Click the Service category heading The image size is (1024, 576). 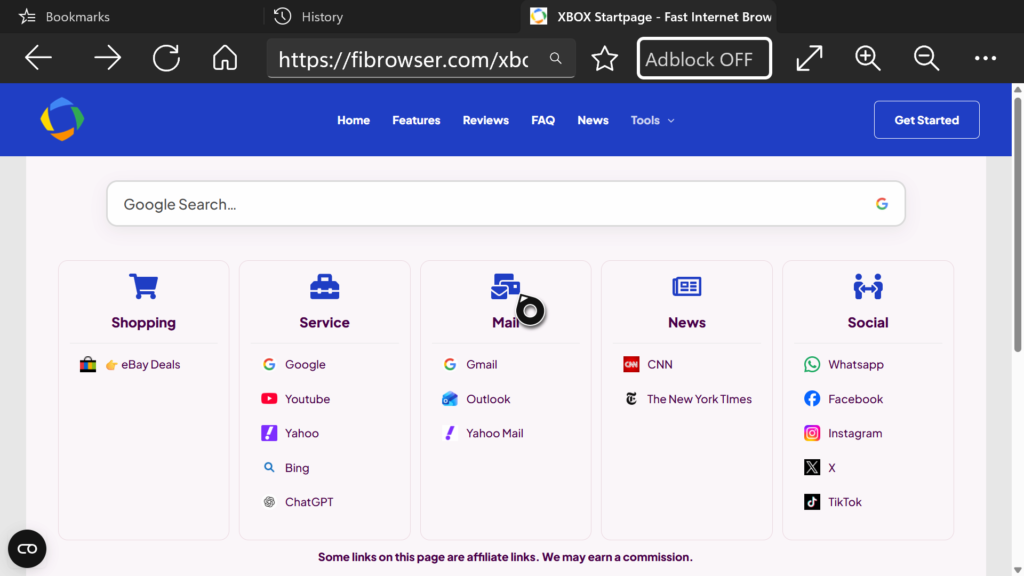click(325, 323)
